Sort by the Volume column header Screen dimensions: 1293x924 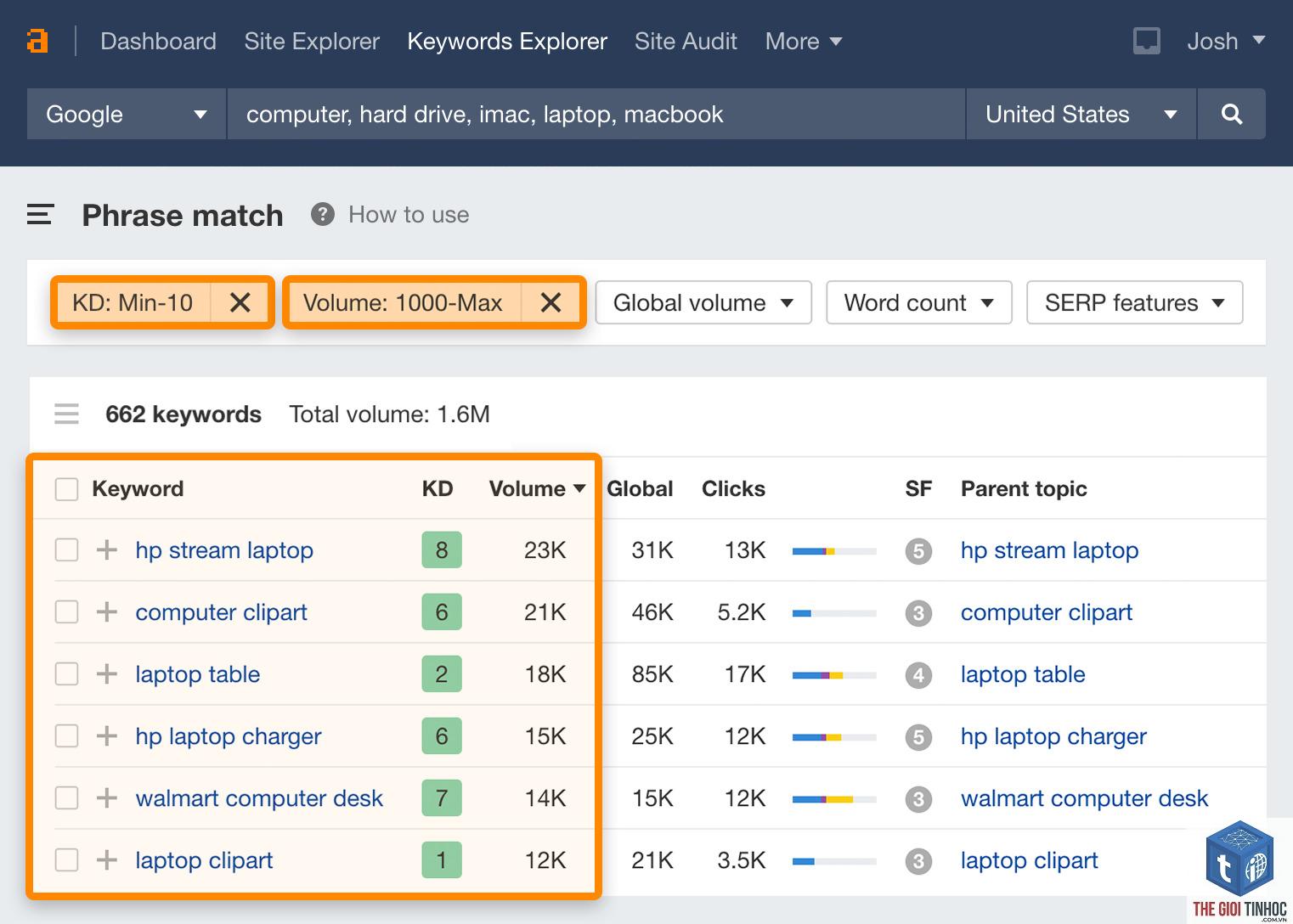537,488
